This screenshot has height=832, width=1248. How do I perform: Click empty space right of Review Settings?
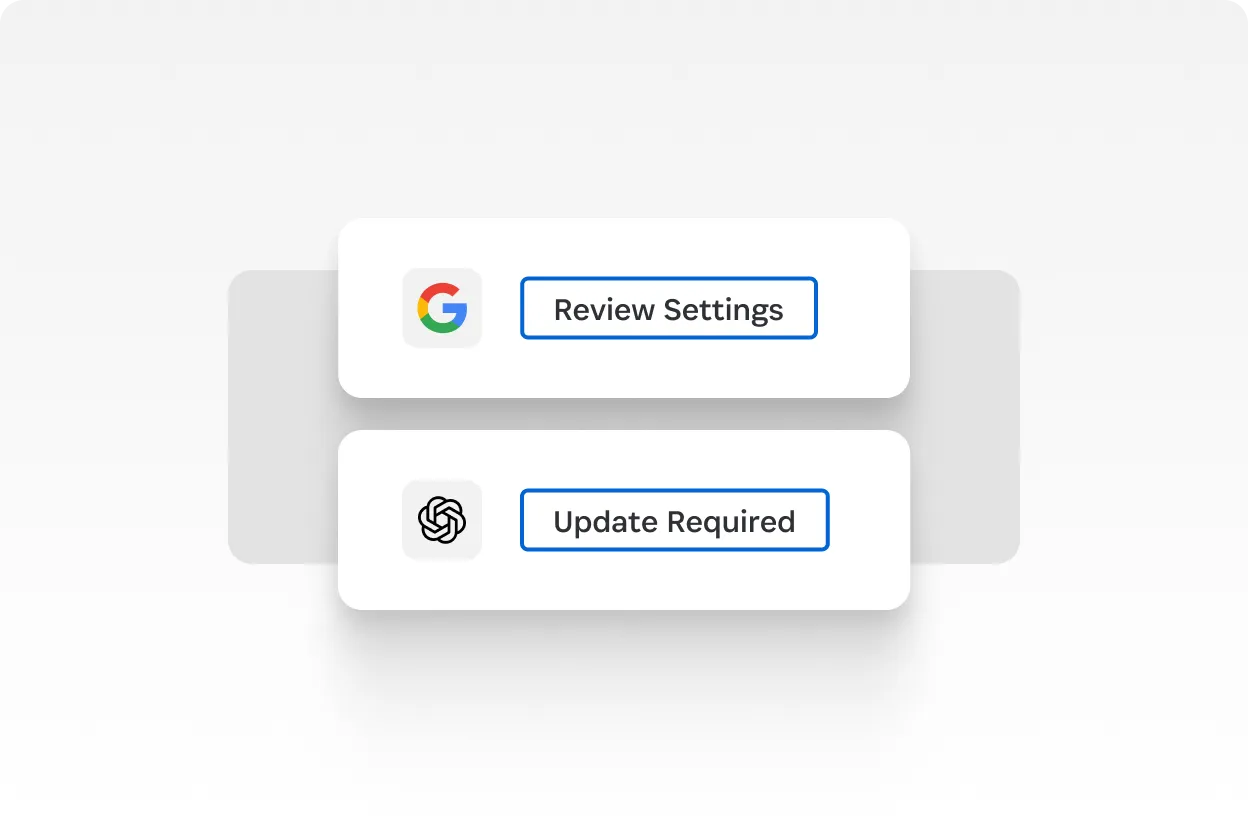[x=863, y=308]
